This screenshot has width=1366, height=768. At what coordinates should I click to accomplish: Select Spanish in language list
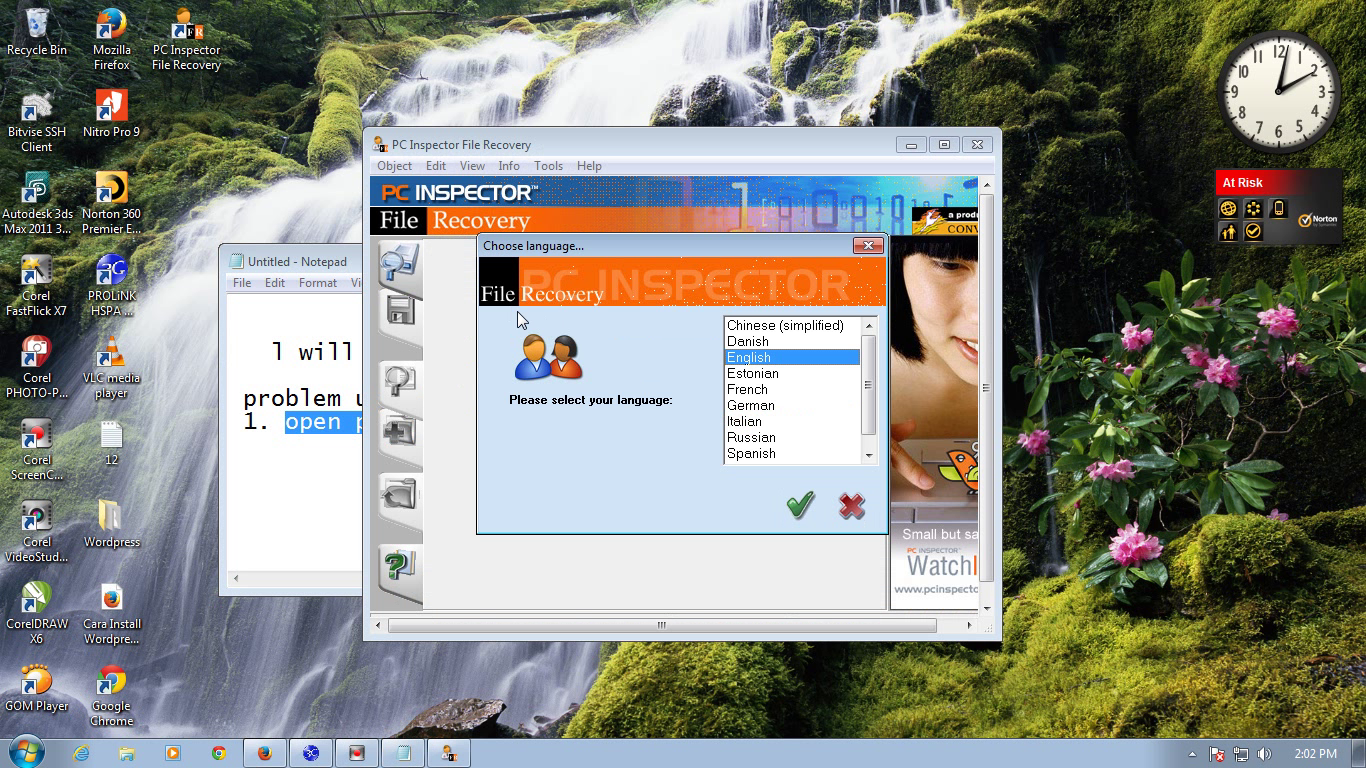(x=792, y=453)
